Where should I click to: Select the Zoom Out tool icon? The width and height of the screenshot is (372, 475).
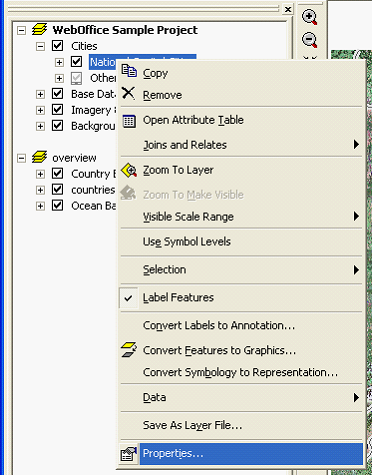[x=309, y=40]
